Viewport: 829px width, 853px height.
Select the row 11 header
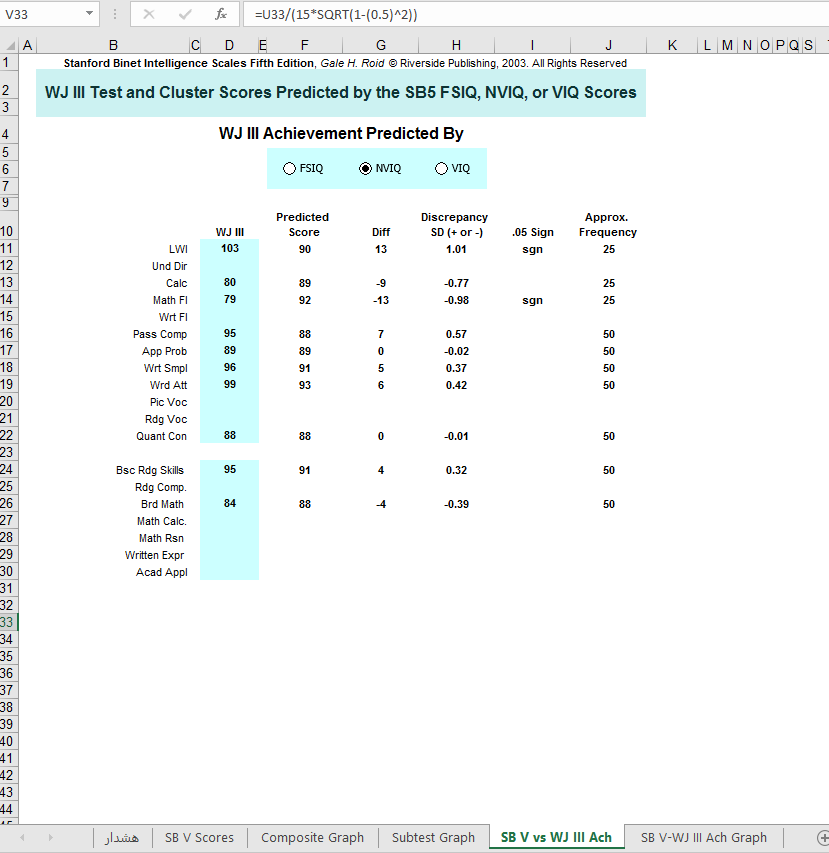coord(9,249)
